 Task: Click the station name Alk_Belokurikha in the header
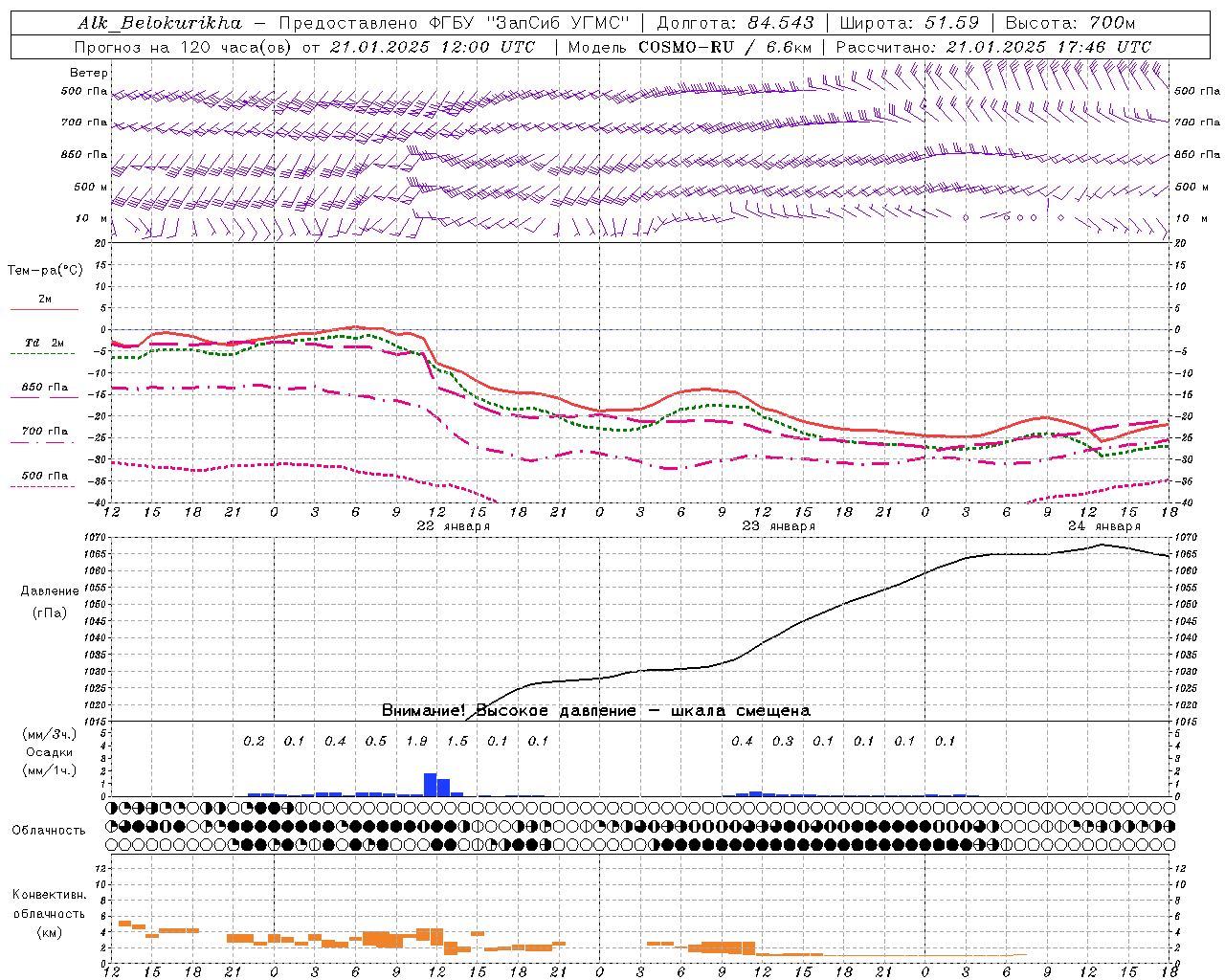[160, 23]
